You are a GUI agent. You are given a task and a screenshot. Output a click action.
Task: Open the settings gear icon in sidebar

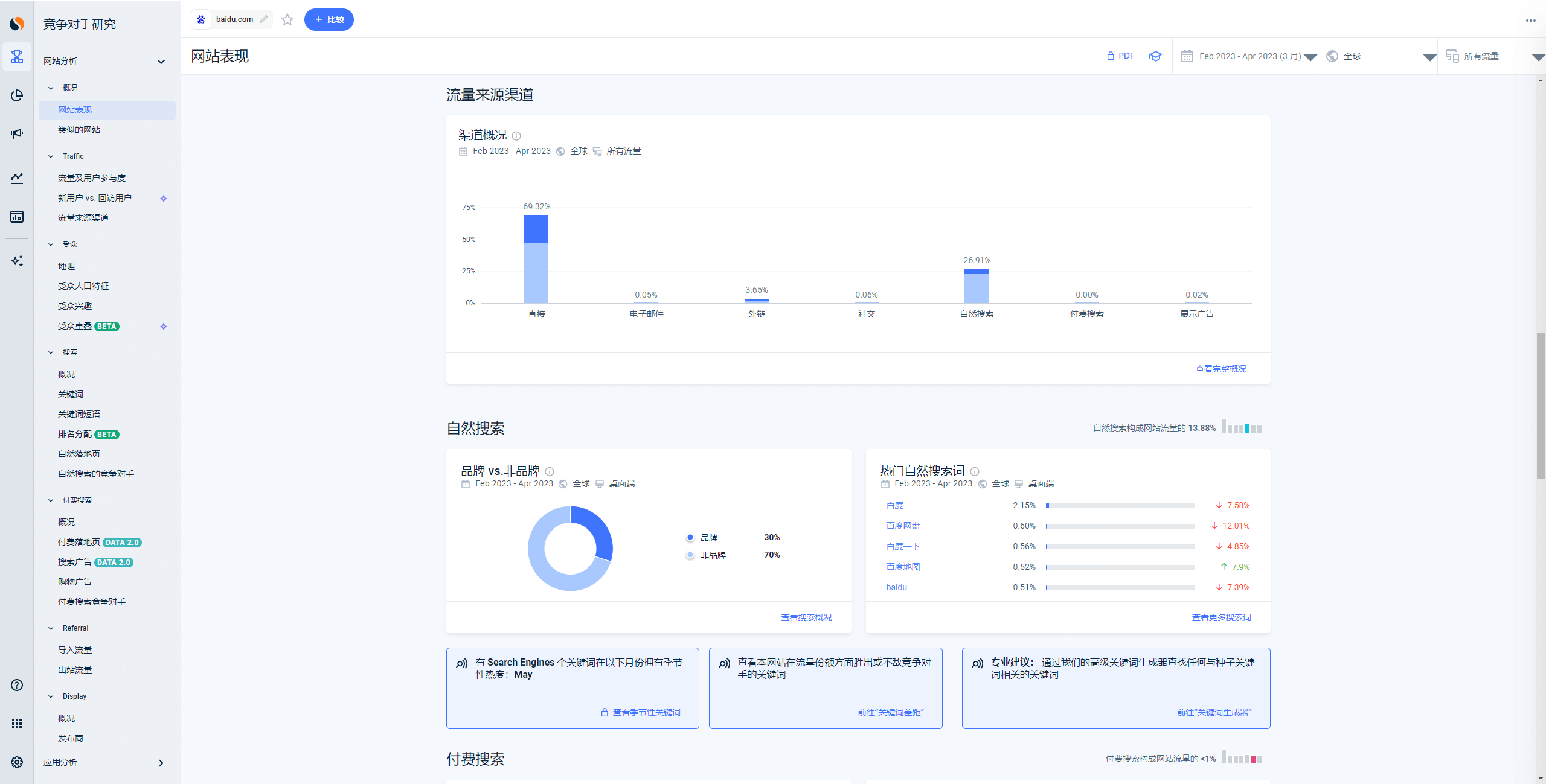tap(17, 762)
